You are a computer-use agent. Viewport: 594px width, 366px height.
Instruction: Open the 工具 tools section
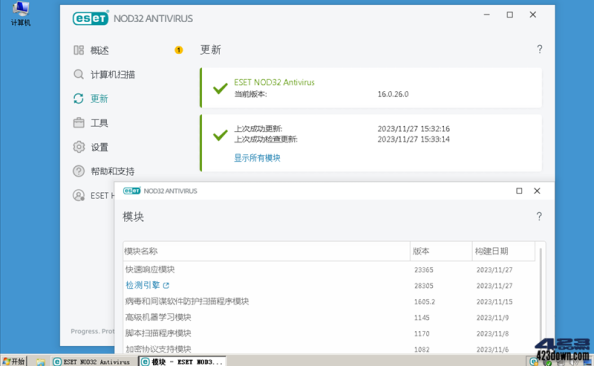click(x=99, y=123)
